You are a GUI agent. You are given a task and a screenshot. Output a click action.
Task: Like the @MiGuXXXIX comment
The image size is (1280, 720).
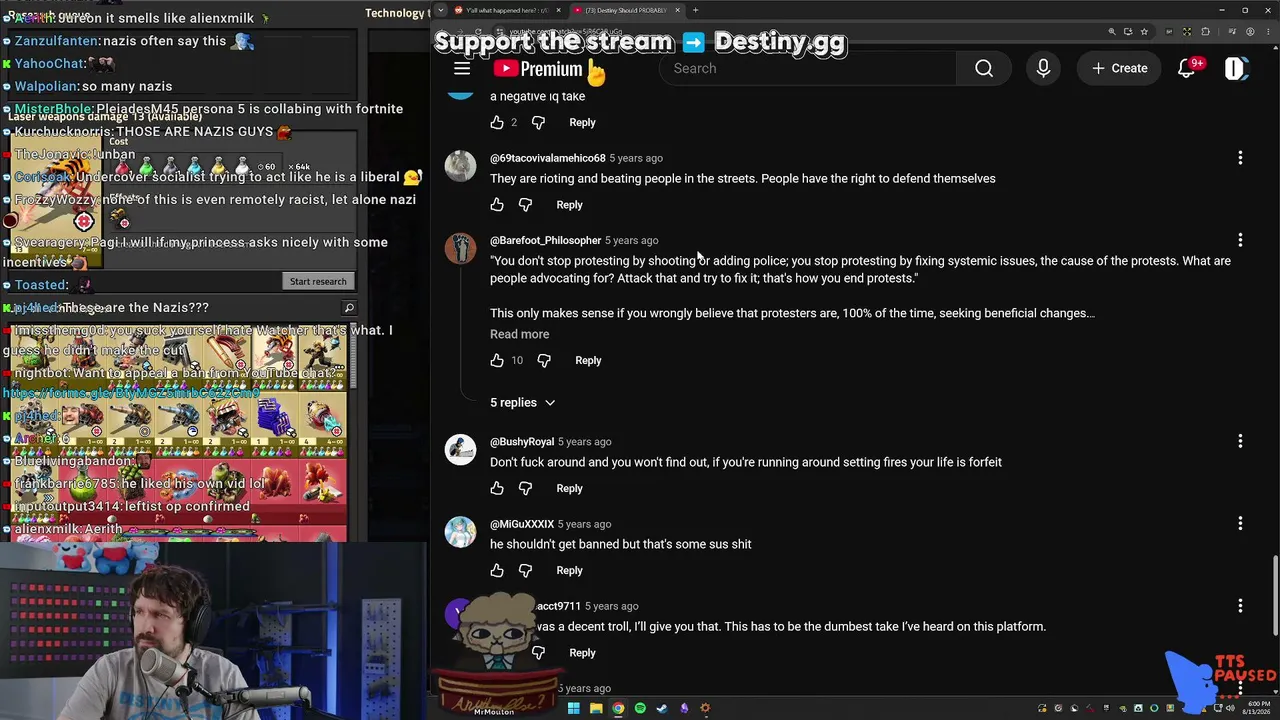pyautogui.click(x=497, y=570)
